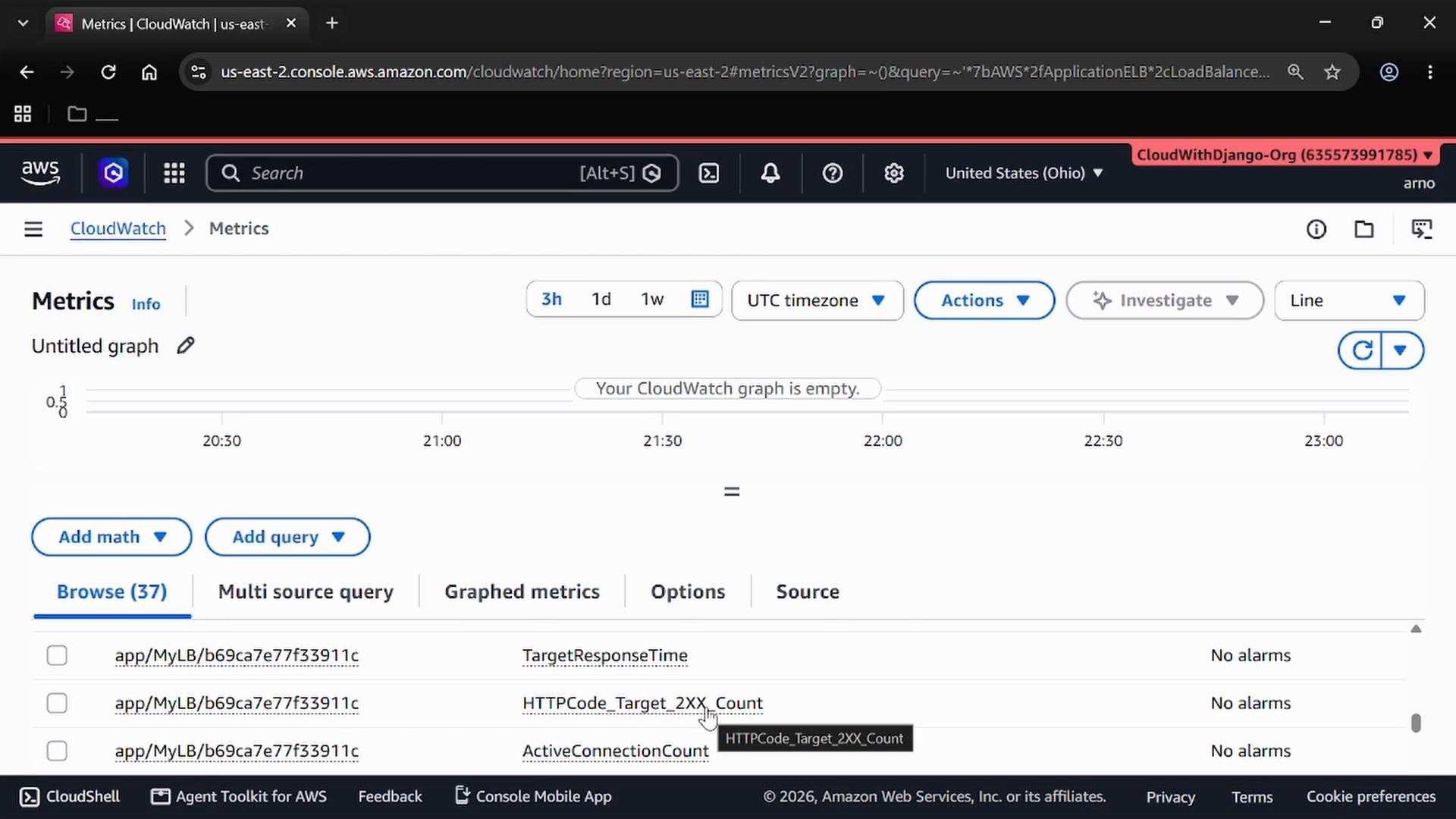Reload the browser page
Screen dimensions: 1456x819
pyautogui.click(x=108, y=72)
